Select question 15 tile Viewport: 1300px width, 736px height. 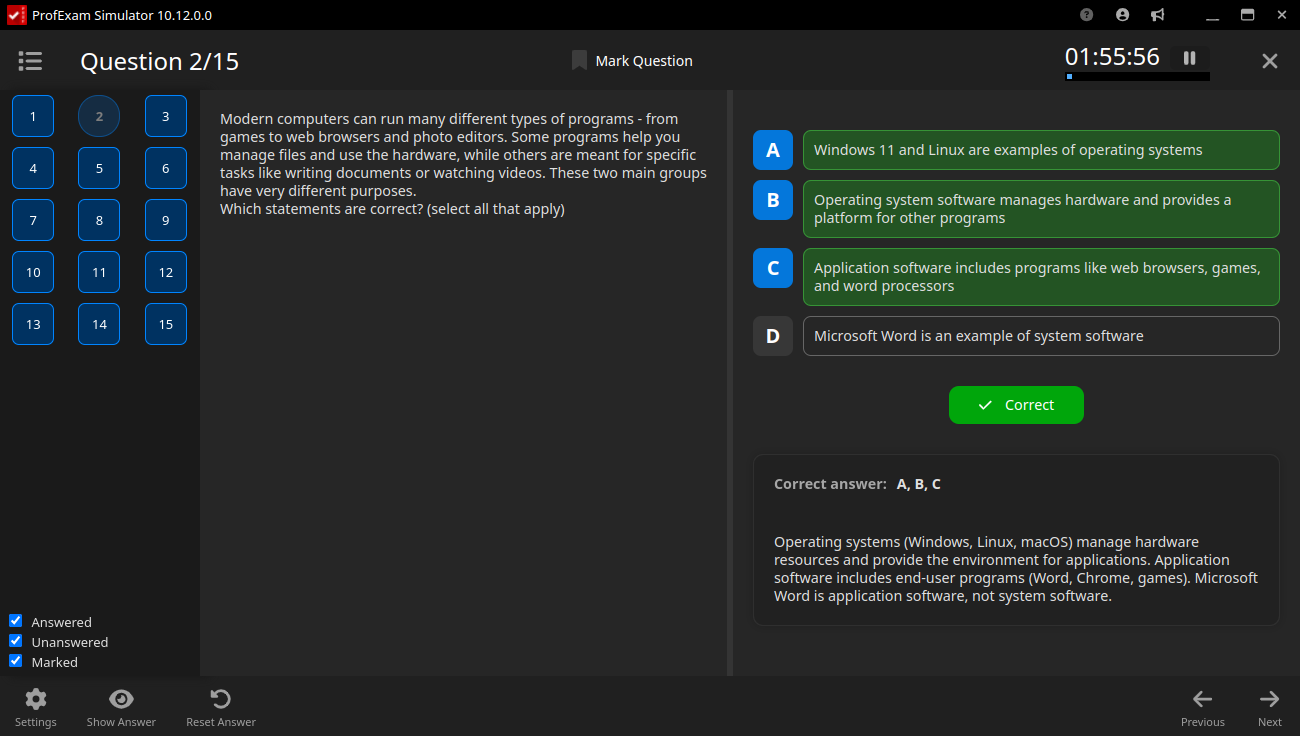166,324
